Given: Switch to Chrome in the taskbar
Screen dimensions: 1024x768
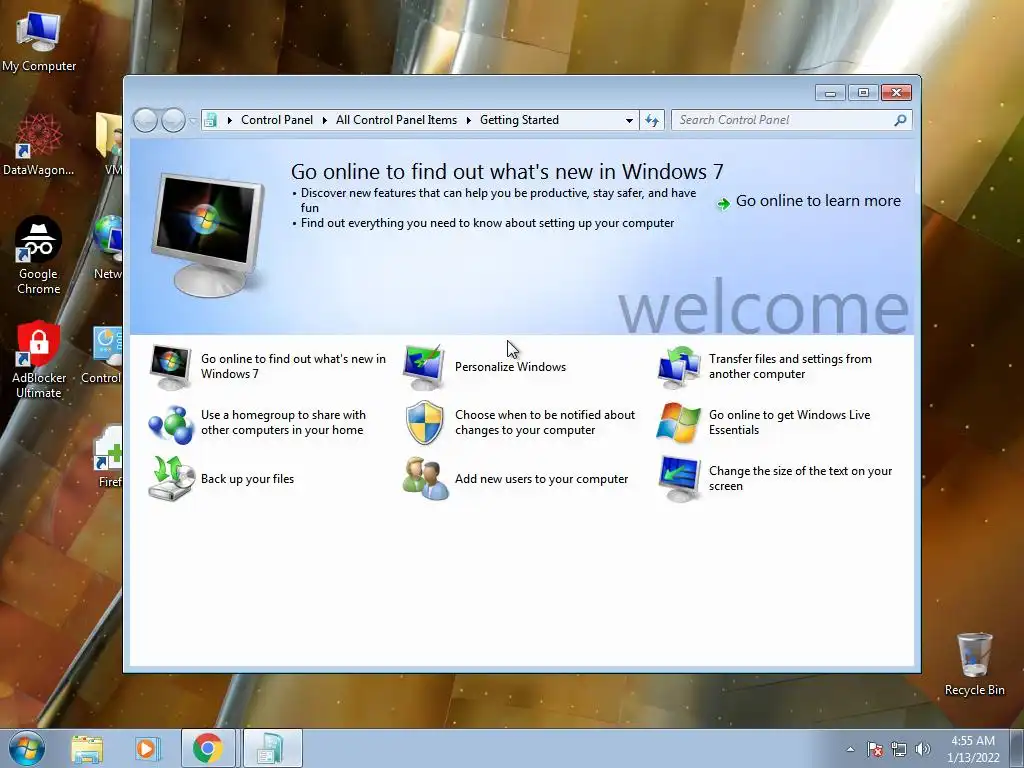Looking at the screenshot, I should [208, 748].
